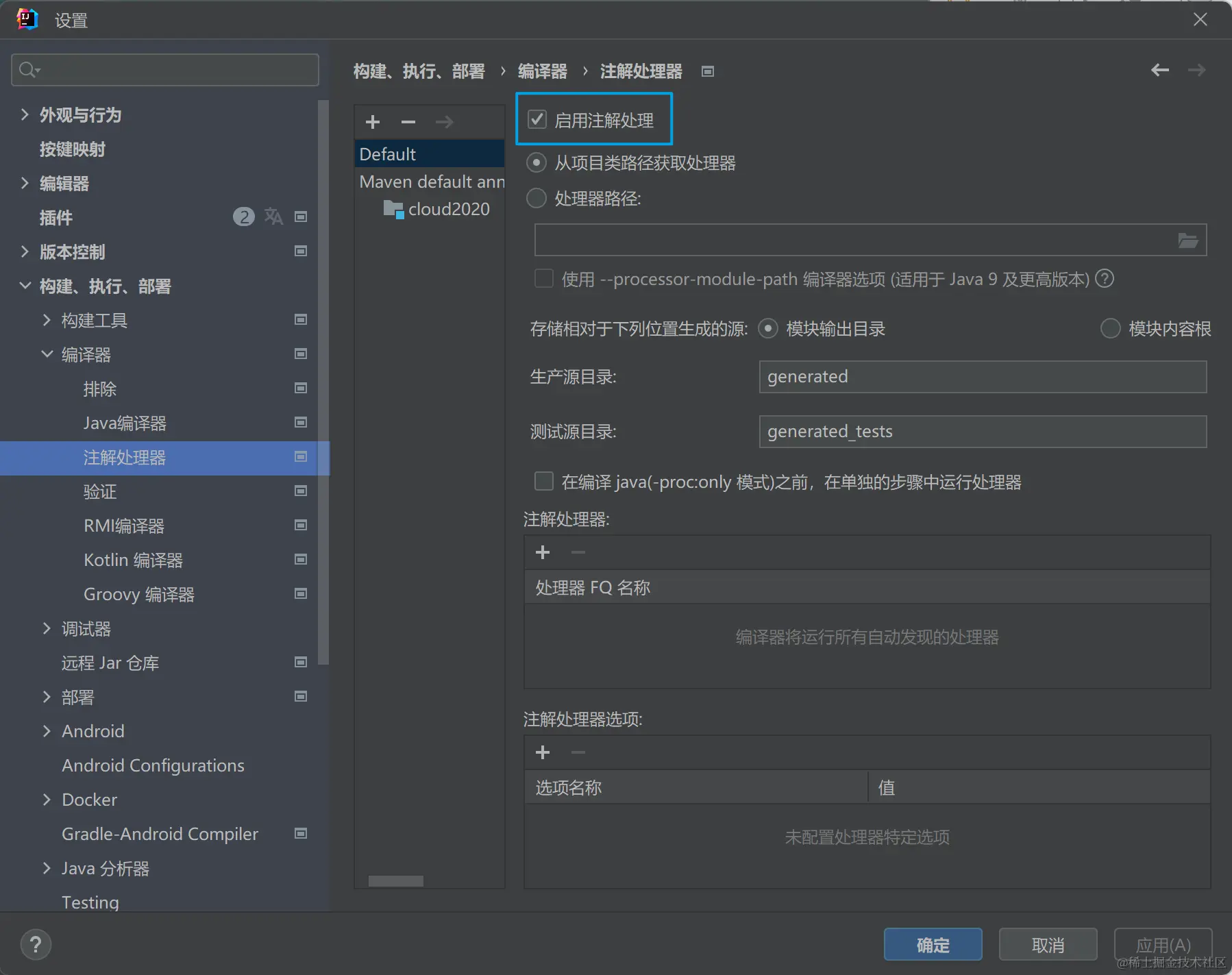This screenshot has height=975, width=1232.
Task: Click the project icon on Java编译器 row
Action: (300, 423)
